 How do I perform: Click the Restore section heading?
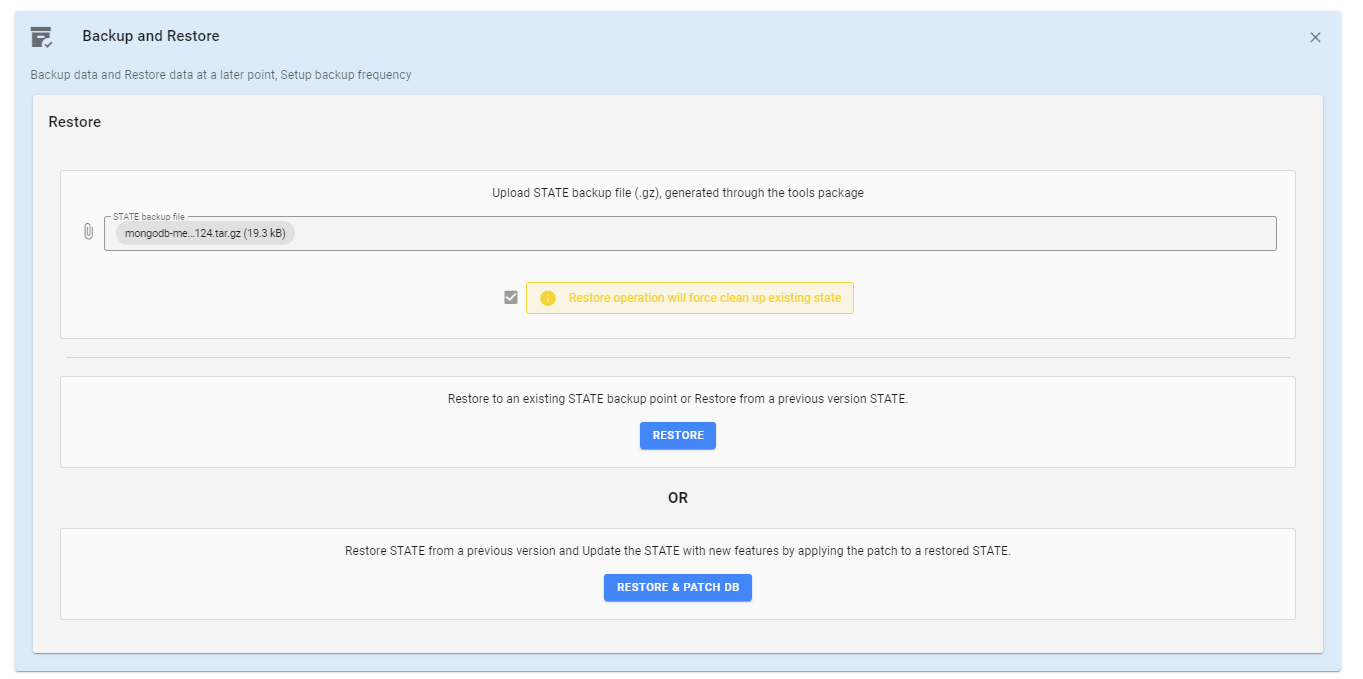click(75, 122)
